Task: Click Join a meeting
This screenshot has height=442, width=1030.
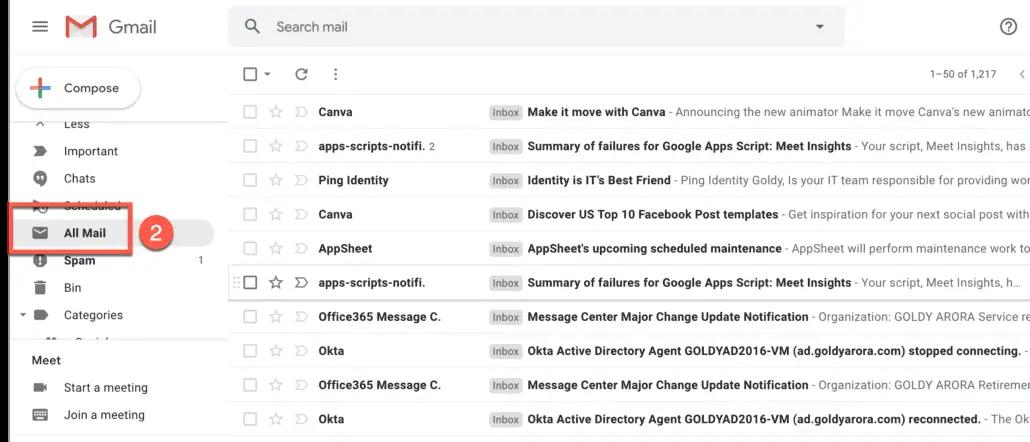Action: click(x=104, y=415)
